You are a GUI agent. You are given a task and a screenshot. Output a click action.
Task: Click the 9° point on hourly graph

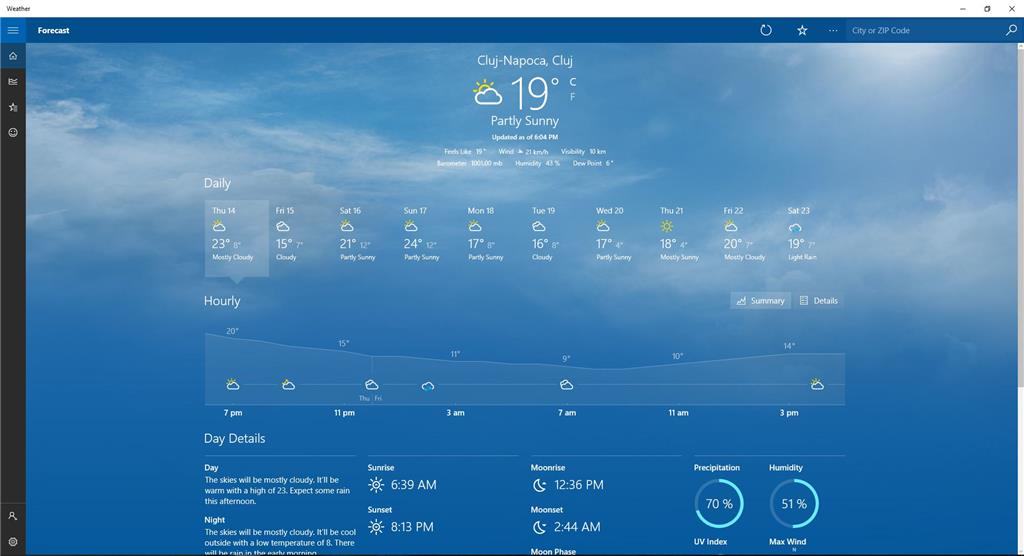[x=566, y=359]
